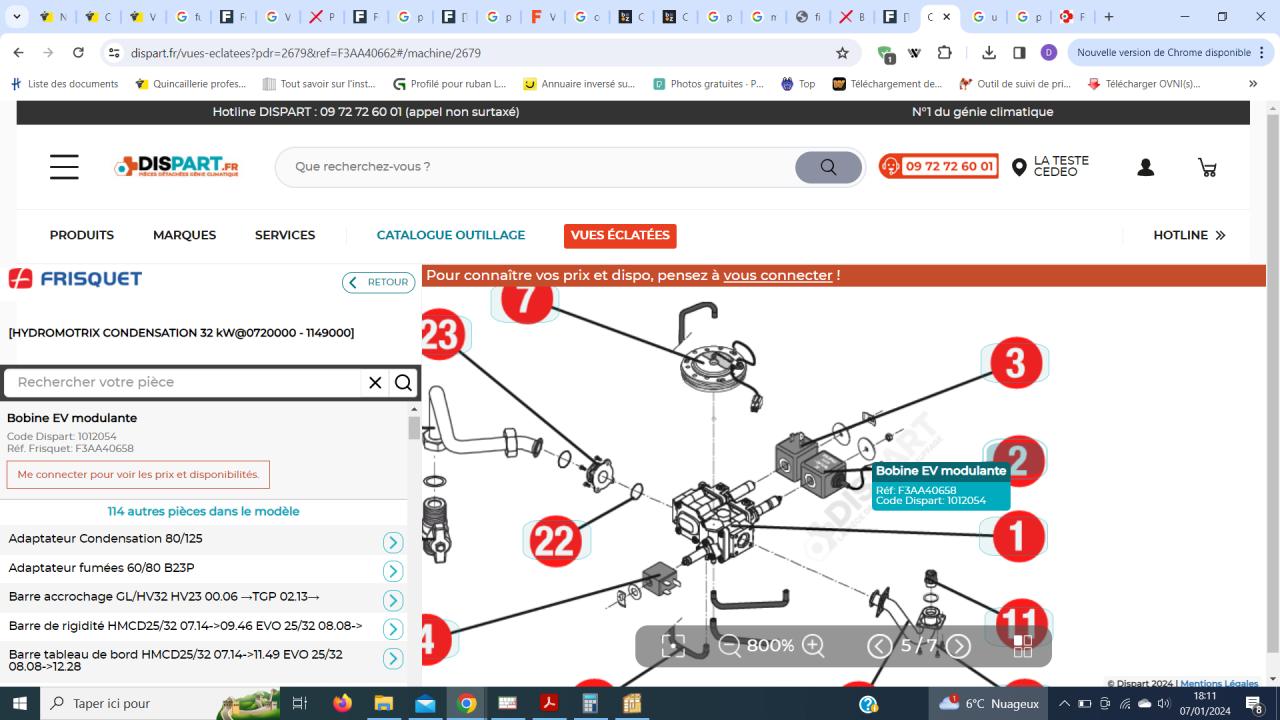The image size is (1280, 720).
Task: Click 'Me connecter pour voir les prix' button
Action: (138, 474)
